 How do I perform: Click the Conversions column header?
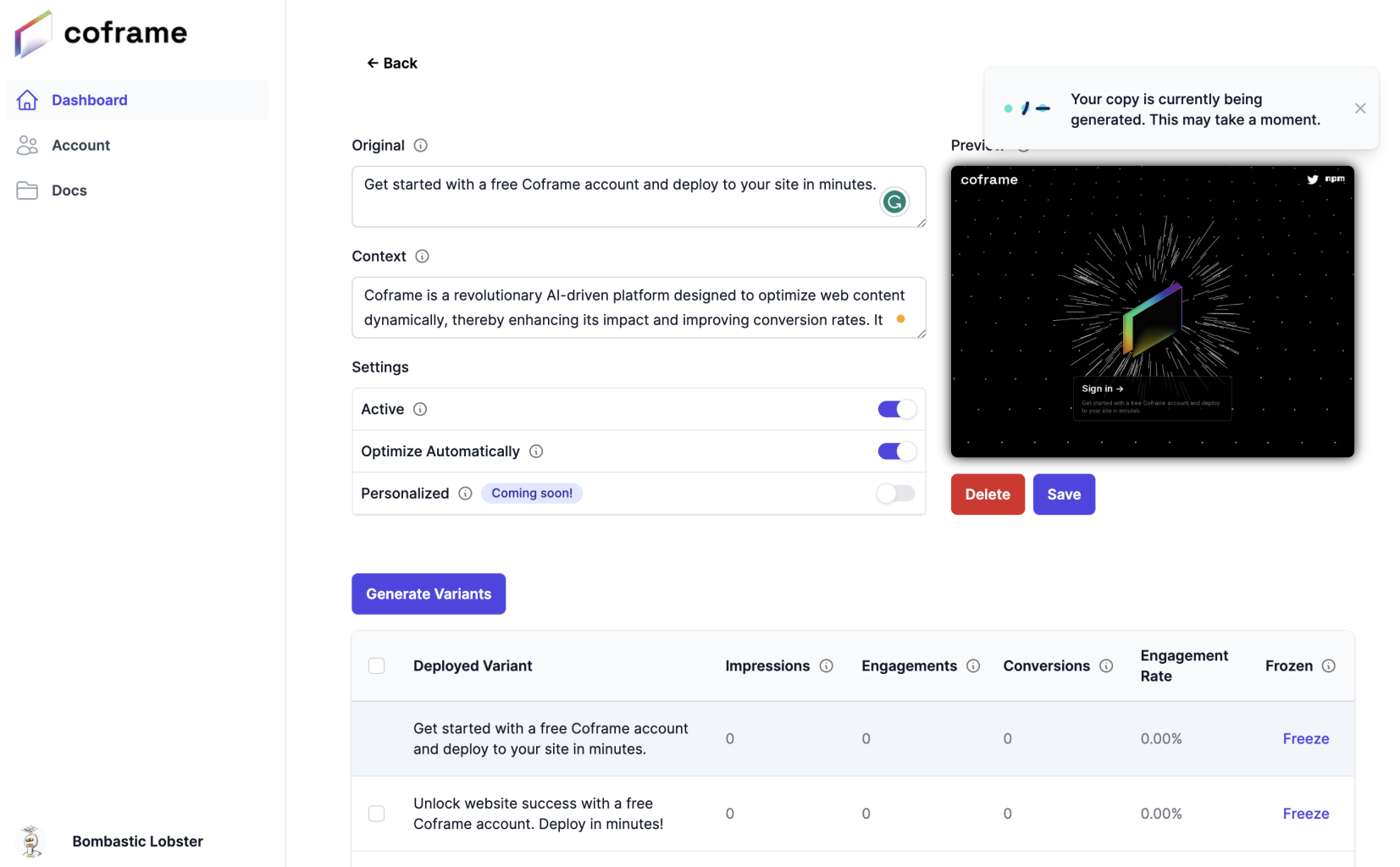point(1046,666)
